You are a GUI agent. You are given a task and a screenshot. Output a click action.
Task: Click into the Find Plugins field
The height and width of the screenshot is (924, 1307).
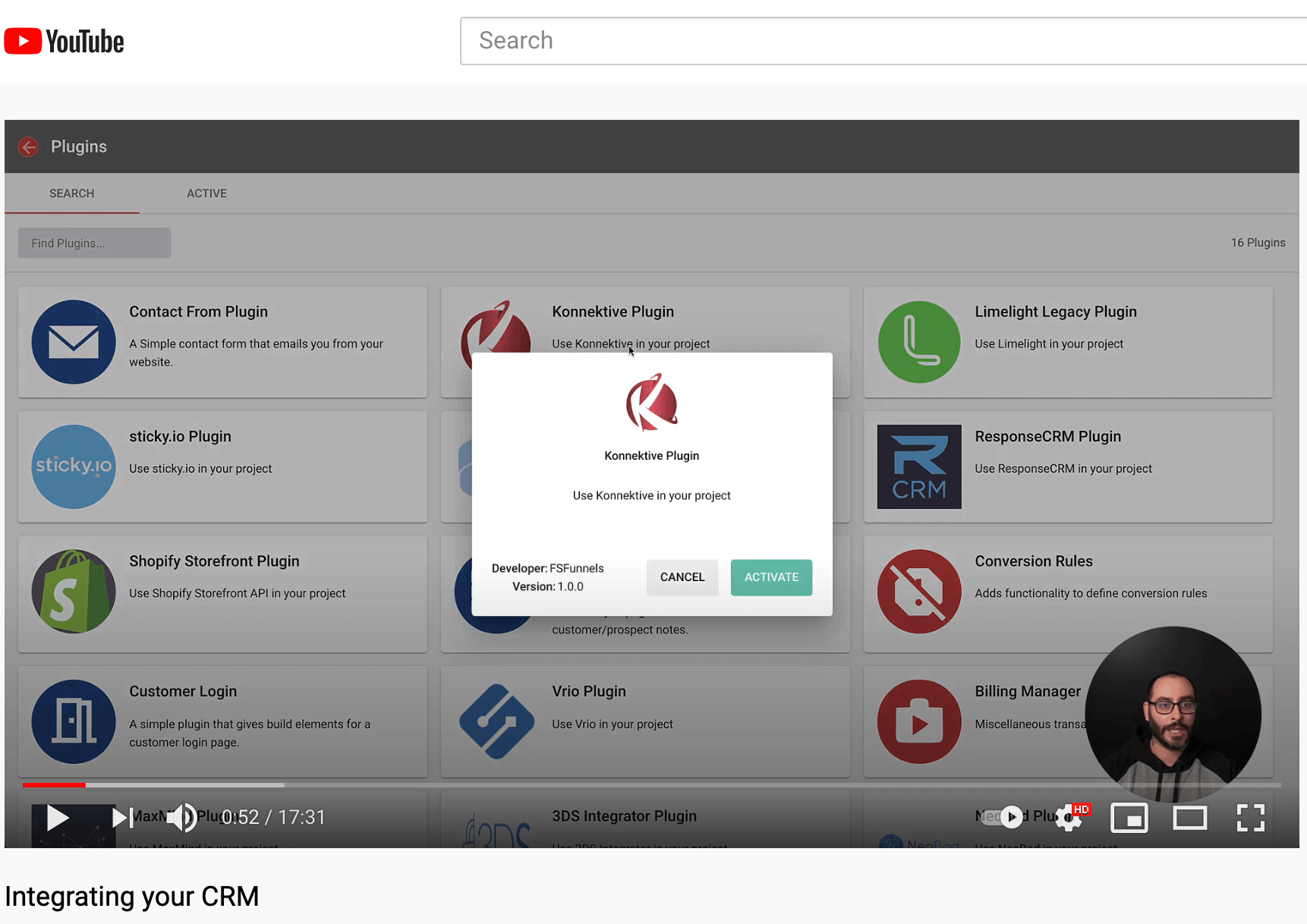pos(95,243)
